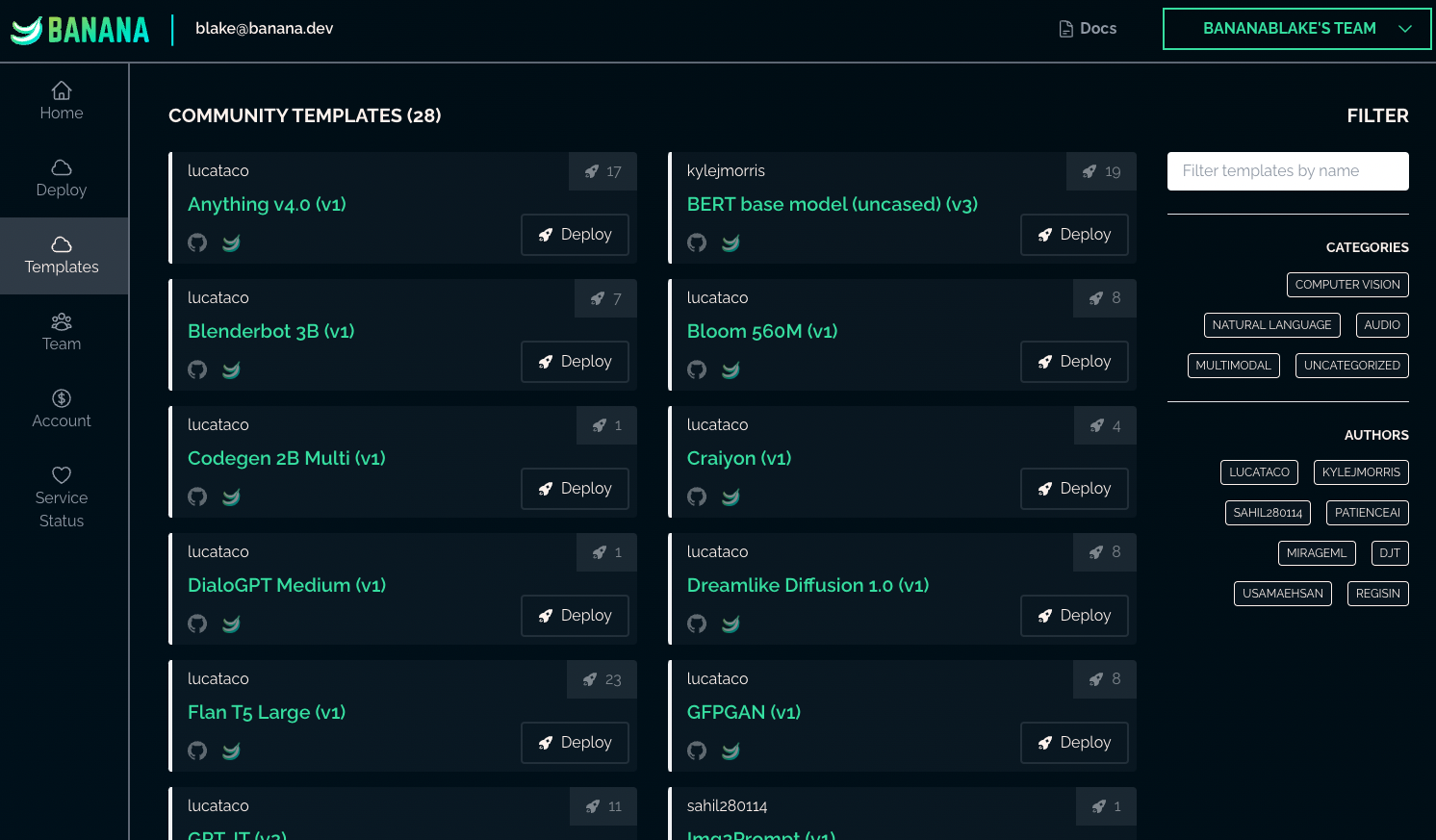Image resolution: width=1436 pixels, height=840 pixels.
Task: Toggle the Lucataco author filter
Action: point(1259,472)
